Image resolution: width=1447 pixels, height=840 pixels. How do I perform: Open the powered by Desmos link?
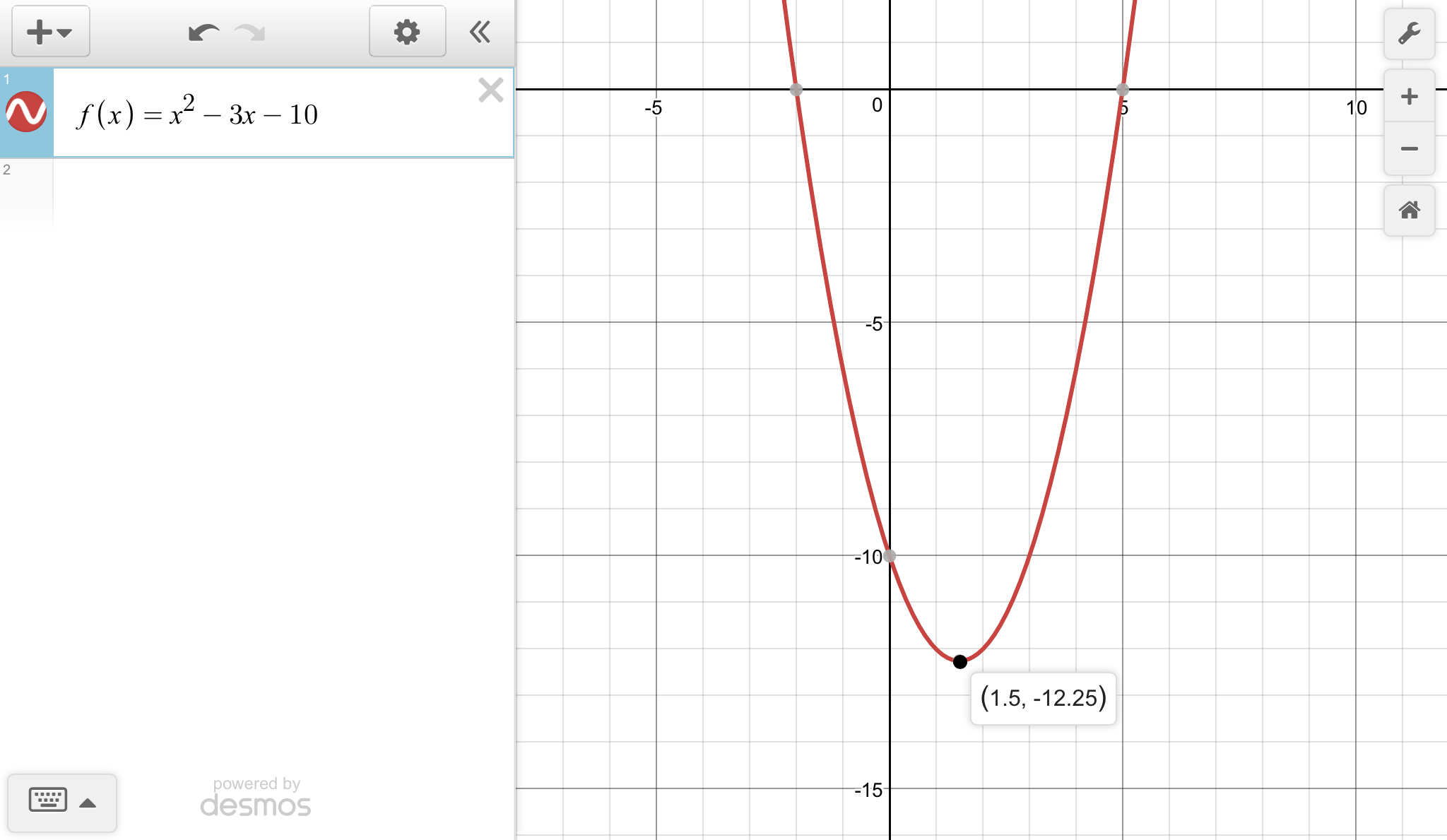(256, 798)
